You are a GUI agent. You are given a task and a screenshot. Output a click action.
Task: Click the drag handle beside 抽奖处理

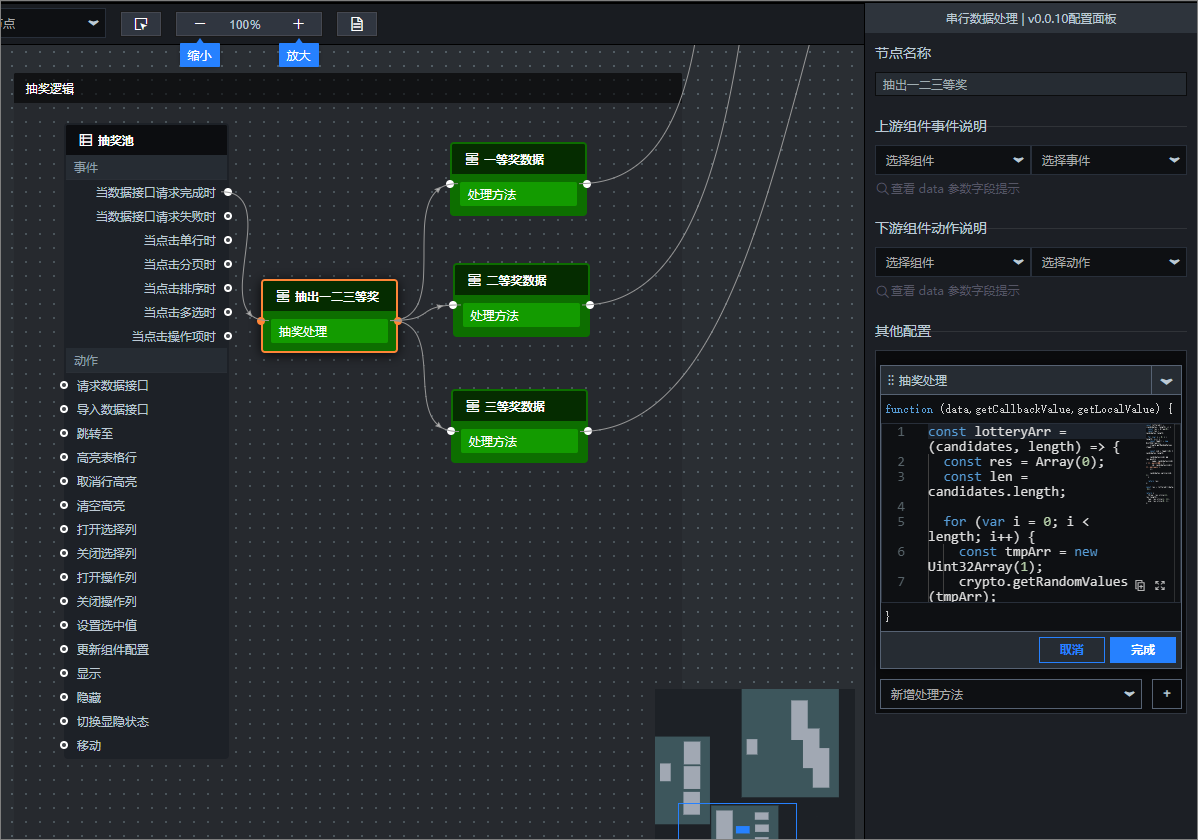tap(890, 381)
